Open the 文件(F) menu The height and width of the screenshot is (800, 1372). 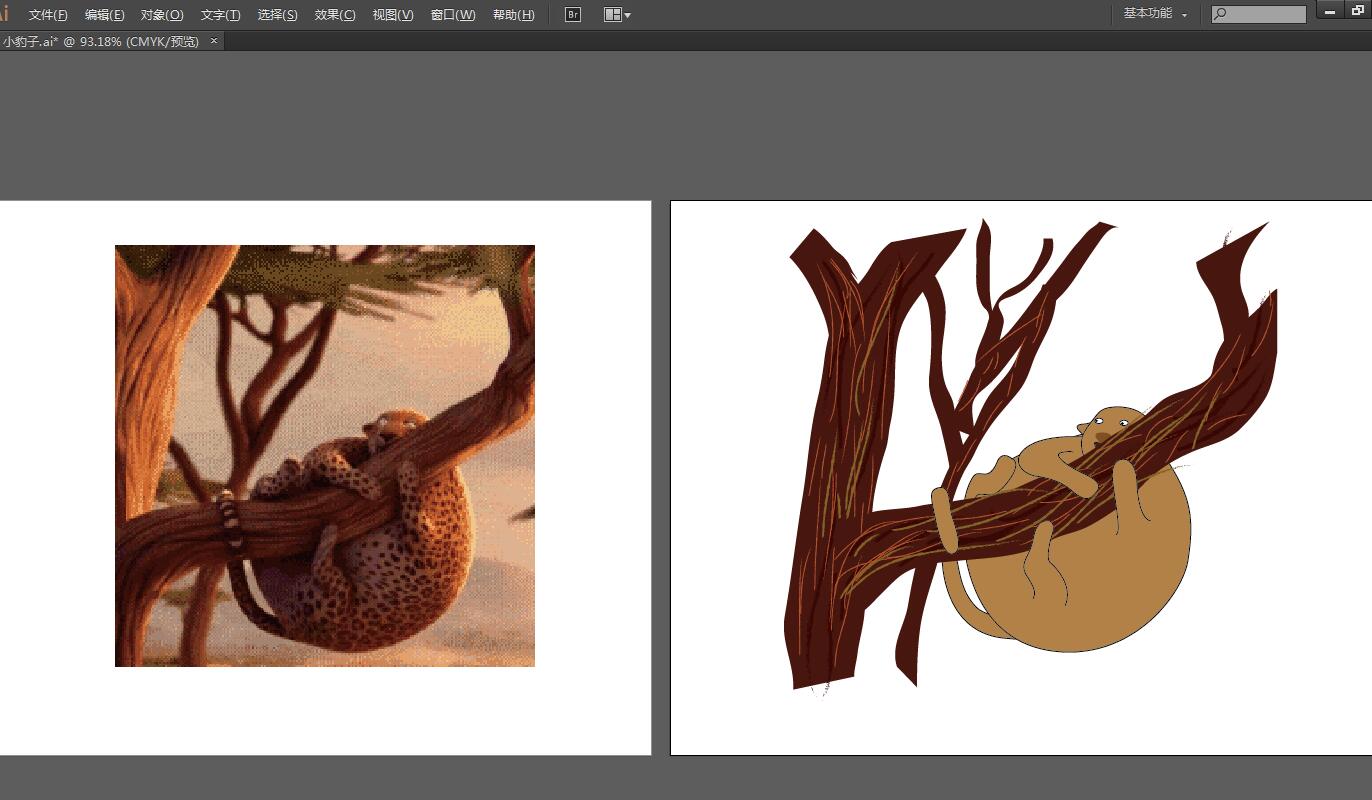[48, 15]
